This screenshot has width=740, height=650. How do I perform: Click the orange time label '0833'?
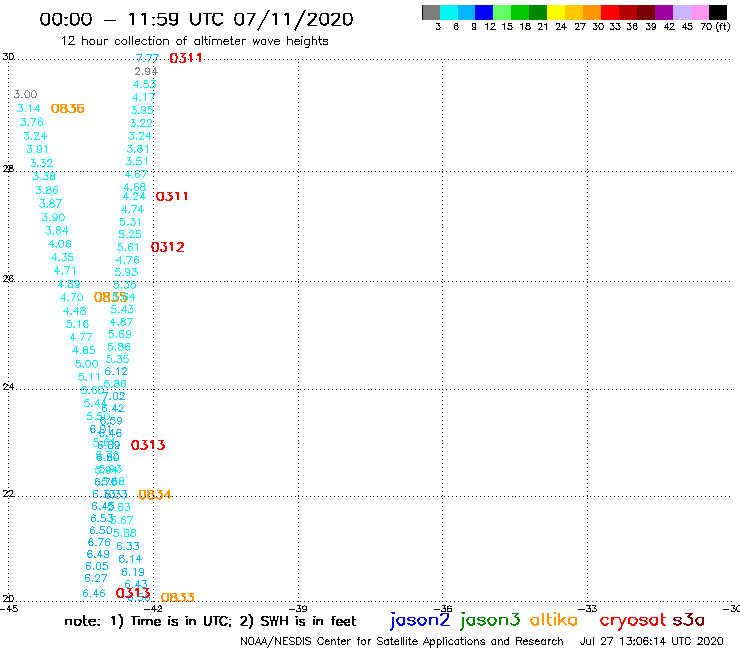point(177,598)
